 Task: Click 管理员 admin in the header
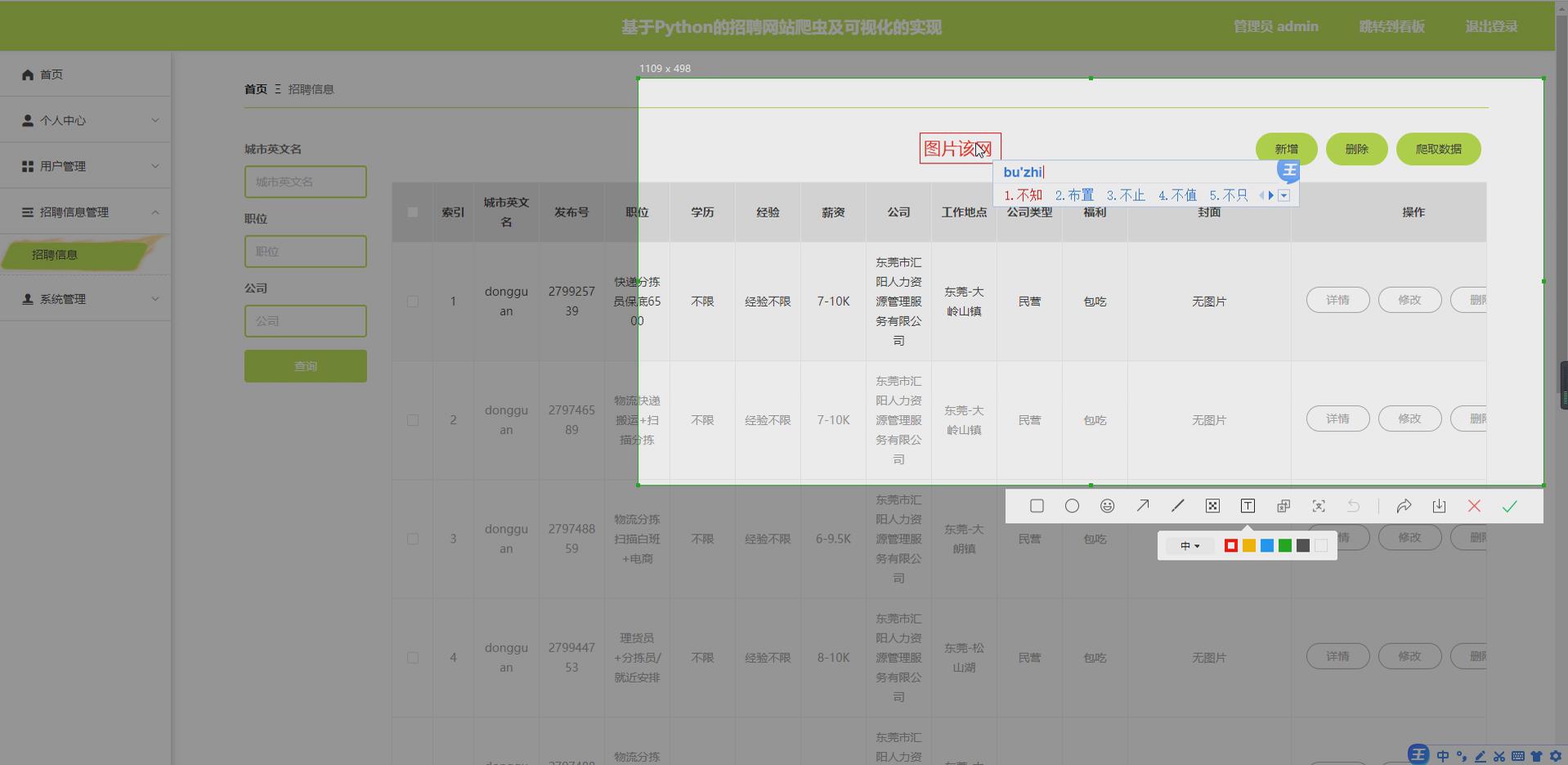click(x=1275, y=26)
